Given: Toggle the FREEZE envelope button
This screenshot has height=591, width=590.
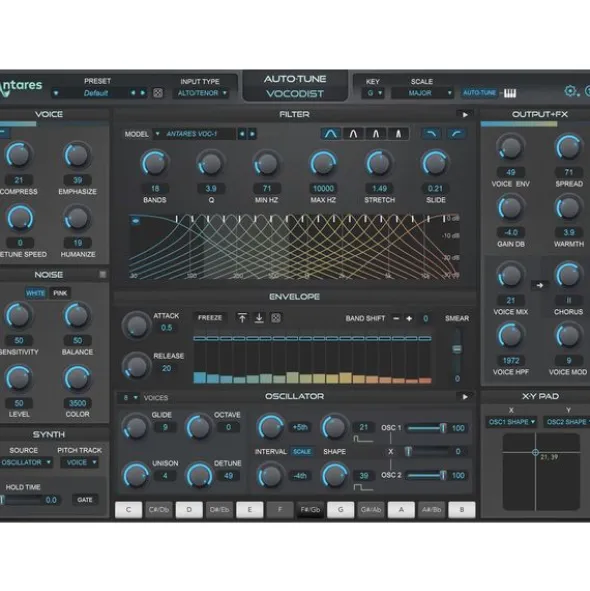Looking at the screenshot, I should [x=210, y=318].
